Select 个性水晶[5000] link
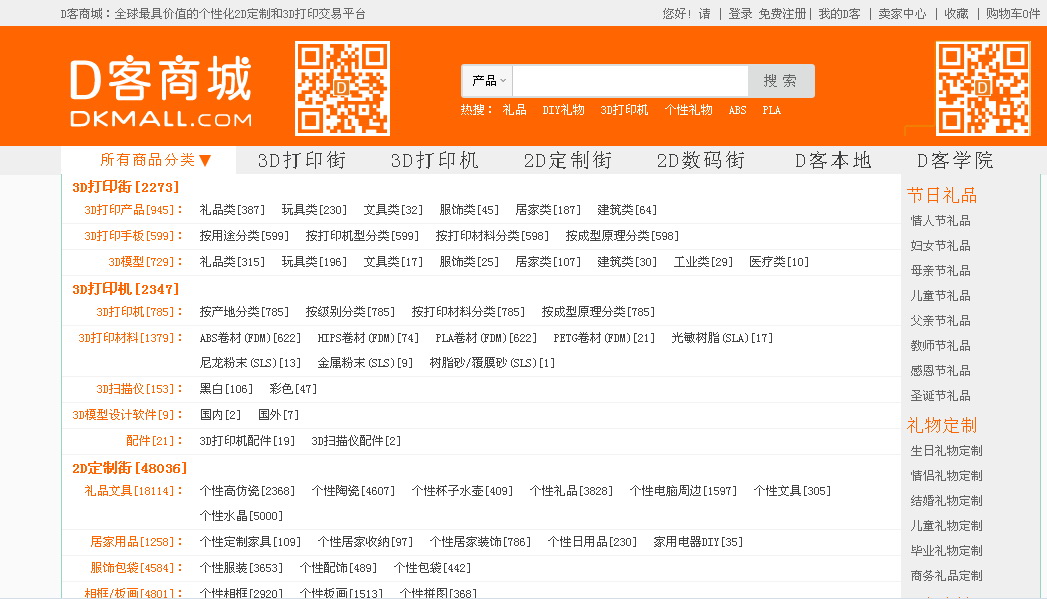Viewport: 1047px width, 599px height. (240, 516)
